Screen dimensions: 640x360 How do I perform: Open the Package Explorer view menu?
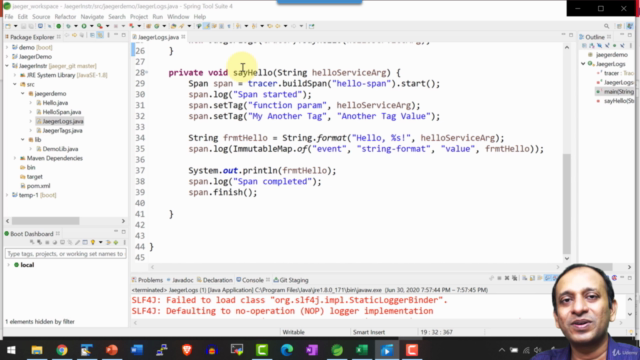pos(108,36)
